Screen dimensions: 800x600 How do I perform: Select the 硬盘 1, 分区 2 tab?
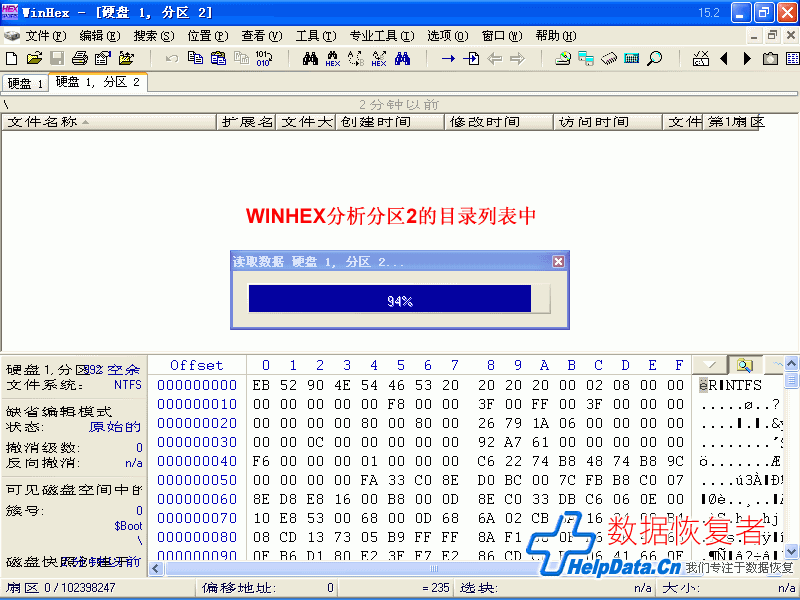coord(98,82)
